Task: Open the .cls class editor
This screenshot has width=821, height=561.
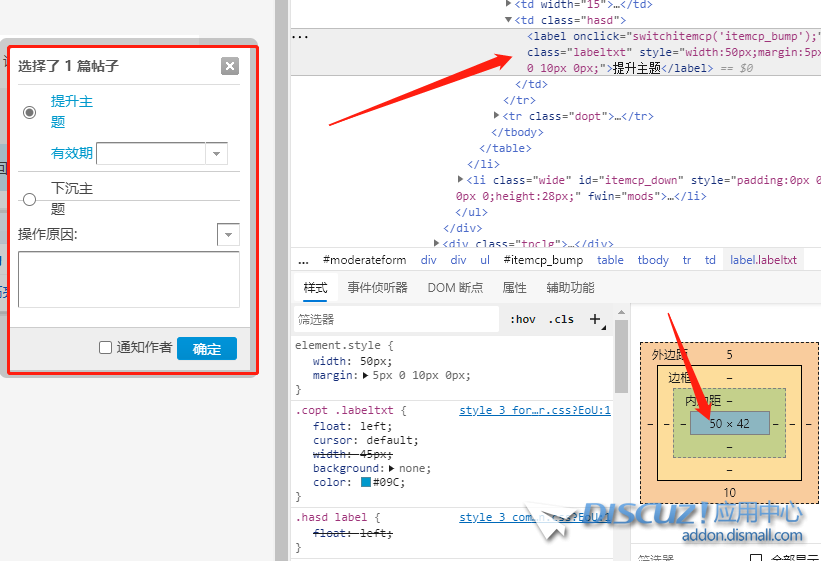Action: [x=563, y=320]
